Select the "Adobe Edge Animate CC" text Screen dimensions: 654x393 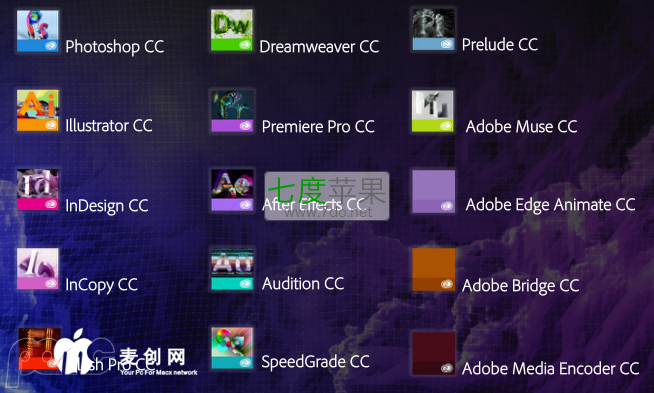tap(551, 205)
